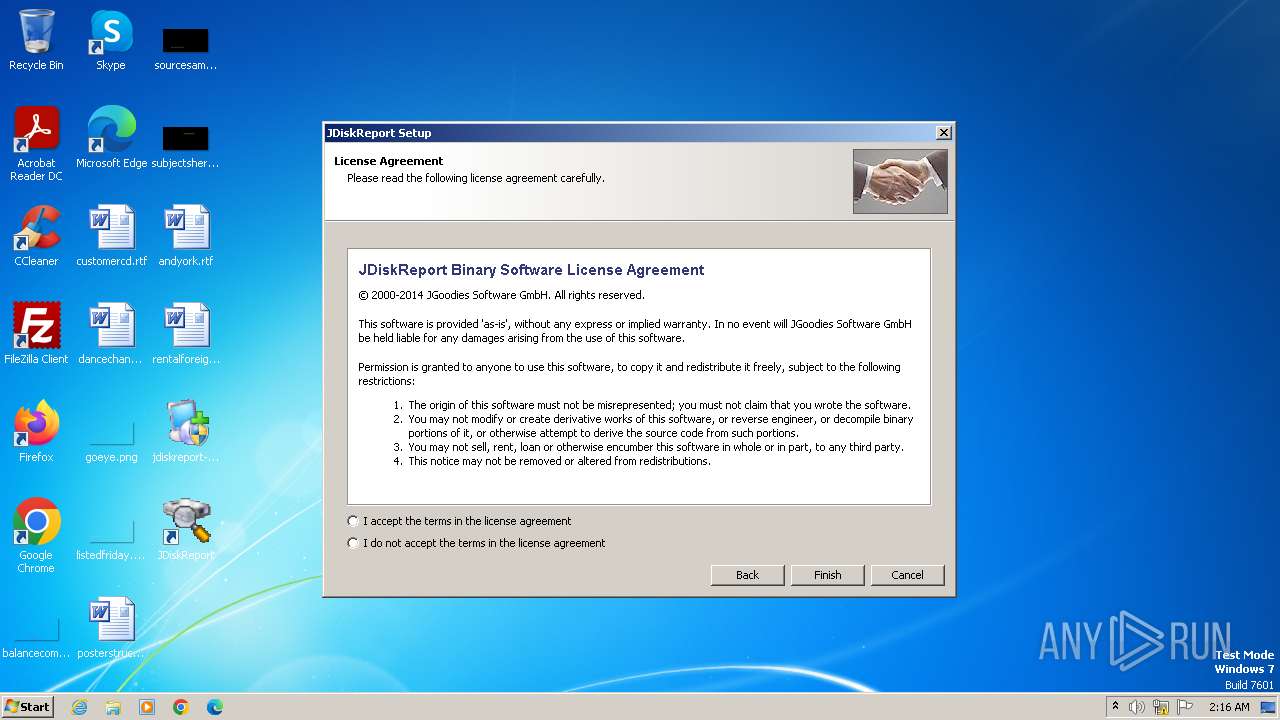
Task: Click the network tray icon
Action: coord(1161,707)
